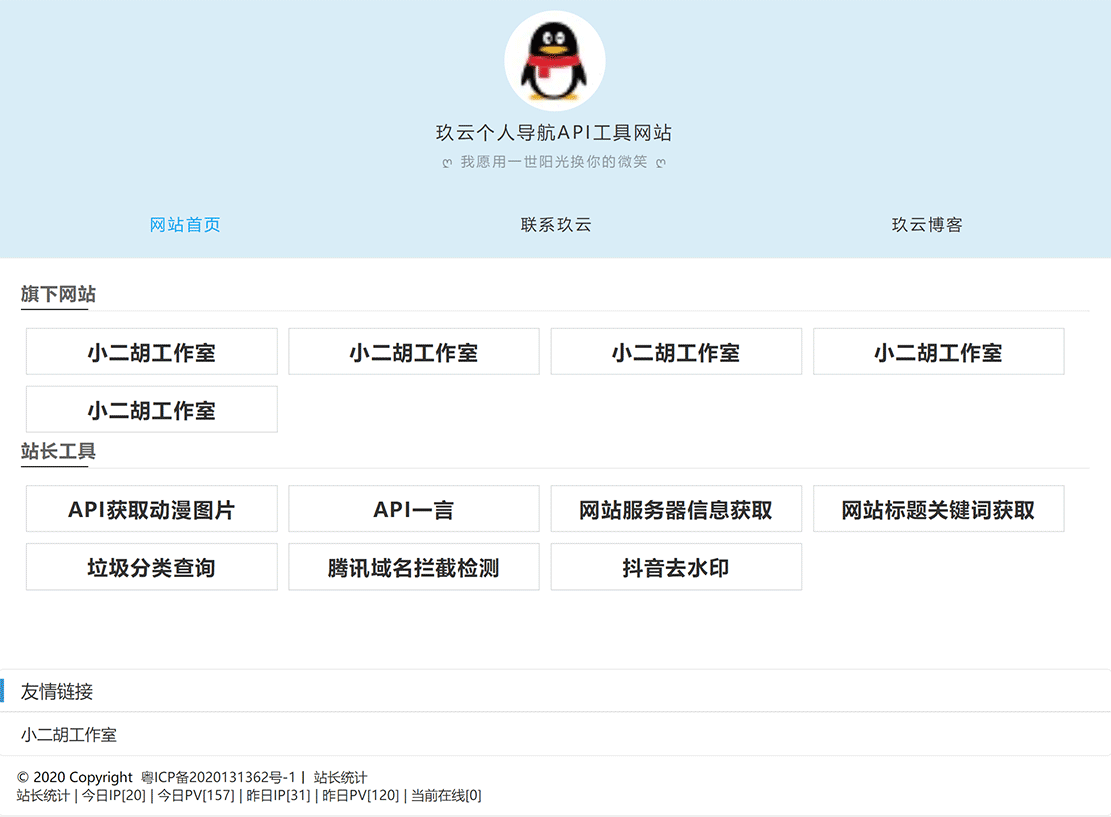Open the 联系玖云 page

click(x=555, y=224)
